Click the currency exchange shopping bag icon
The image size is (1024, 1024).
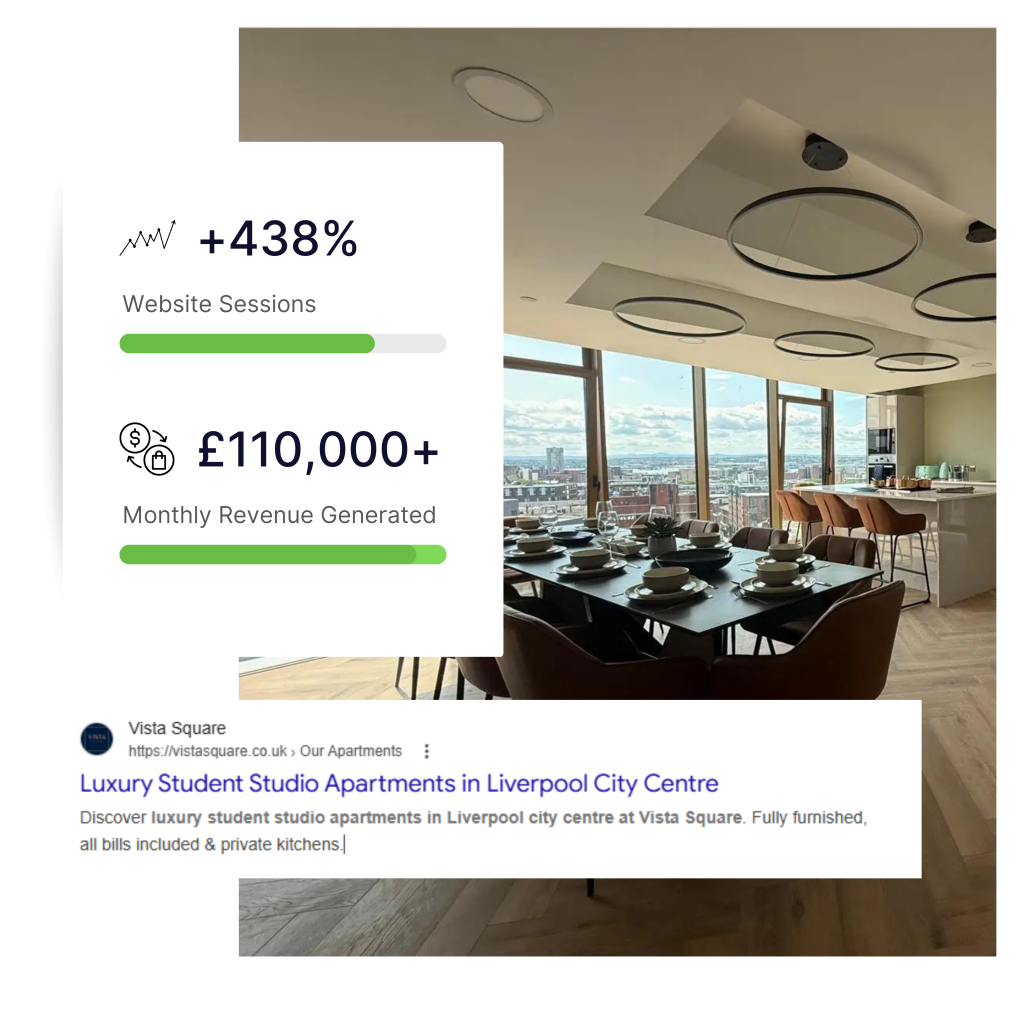pos(147,449)
